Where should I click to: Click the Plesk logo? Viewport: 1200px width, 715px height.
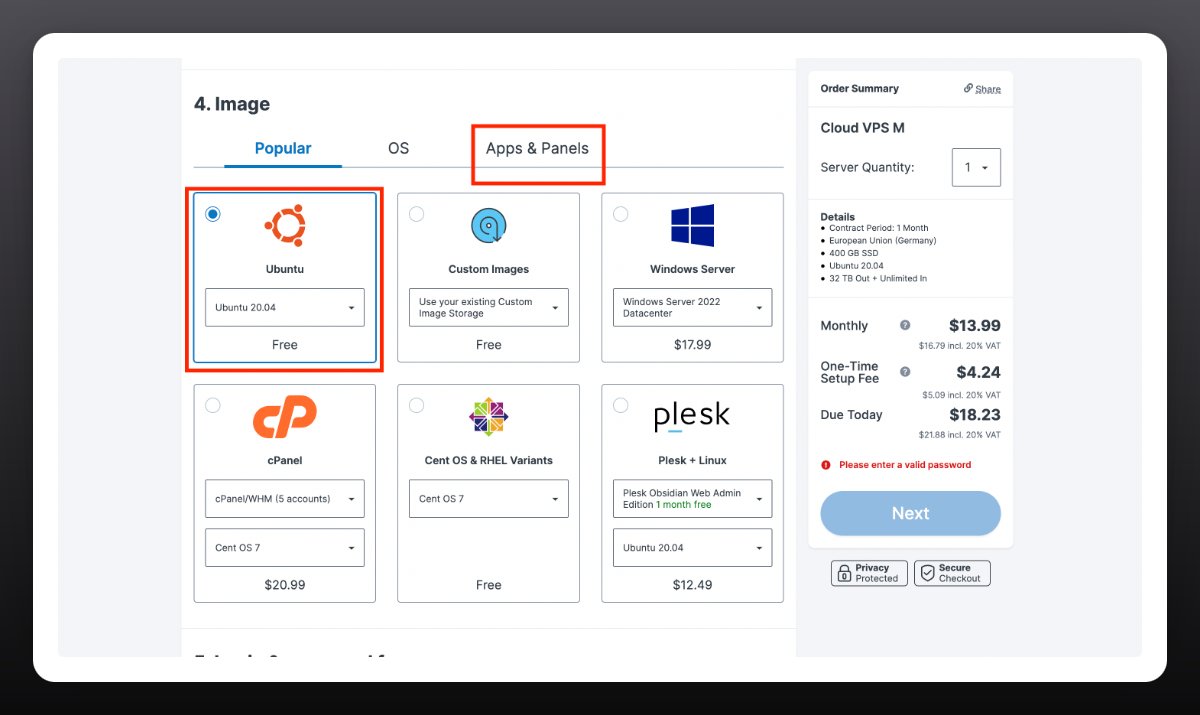692,417
